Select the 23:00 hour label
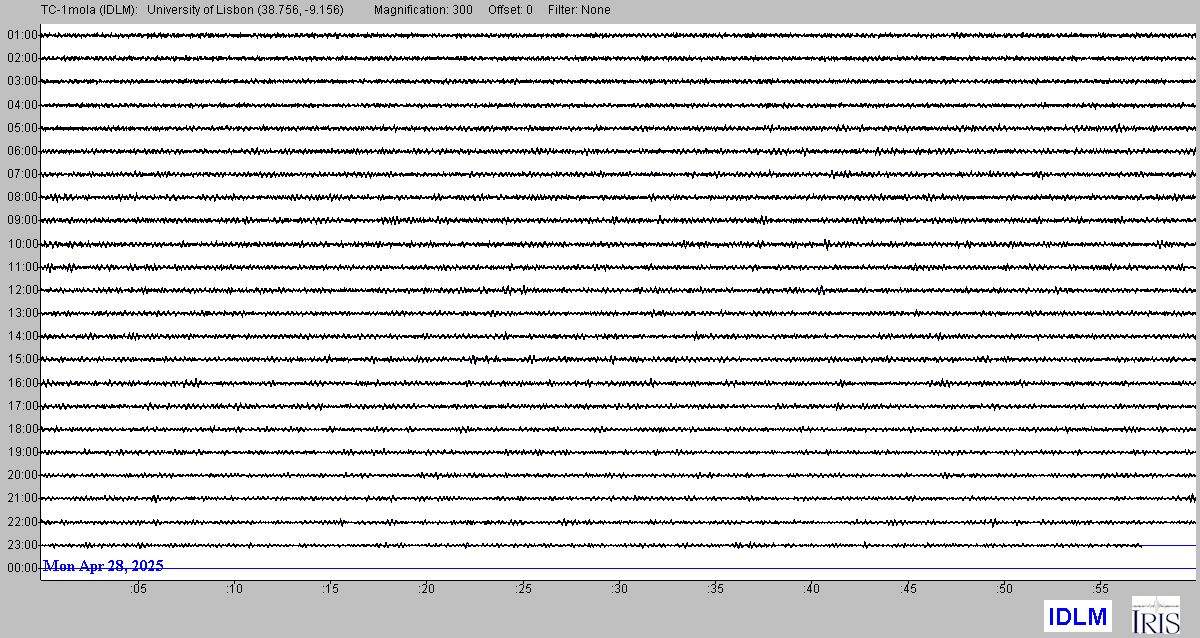Screen dimensions: 1200x638 [22, 545]
